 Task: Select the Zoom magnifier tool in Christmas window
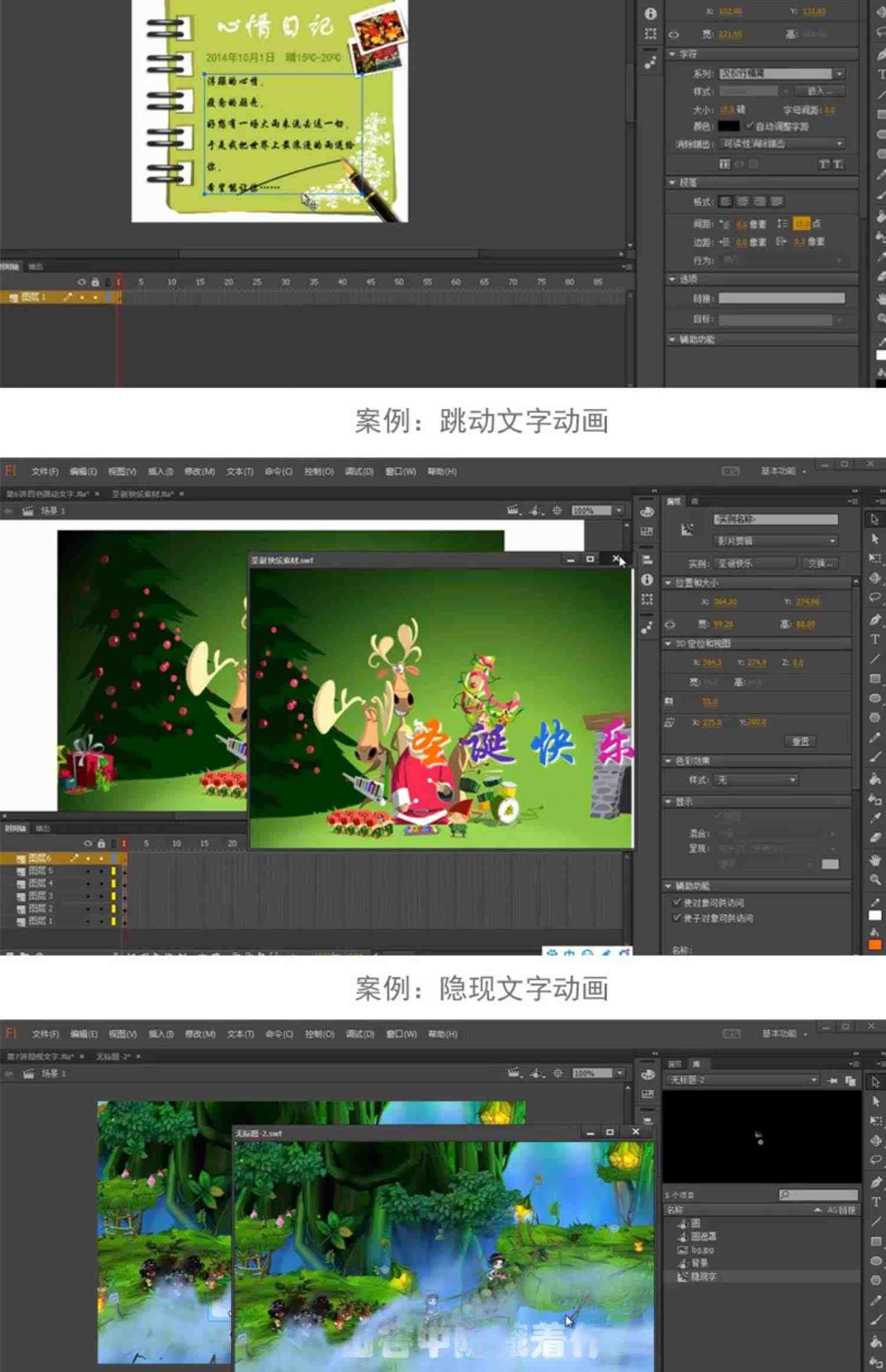coord(875,880)
